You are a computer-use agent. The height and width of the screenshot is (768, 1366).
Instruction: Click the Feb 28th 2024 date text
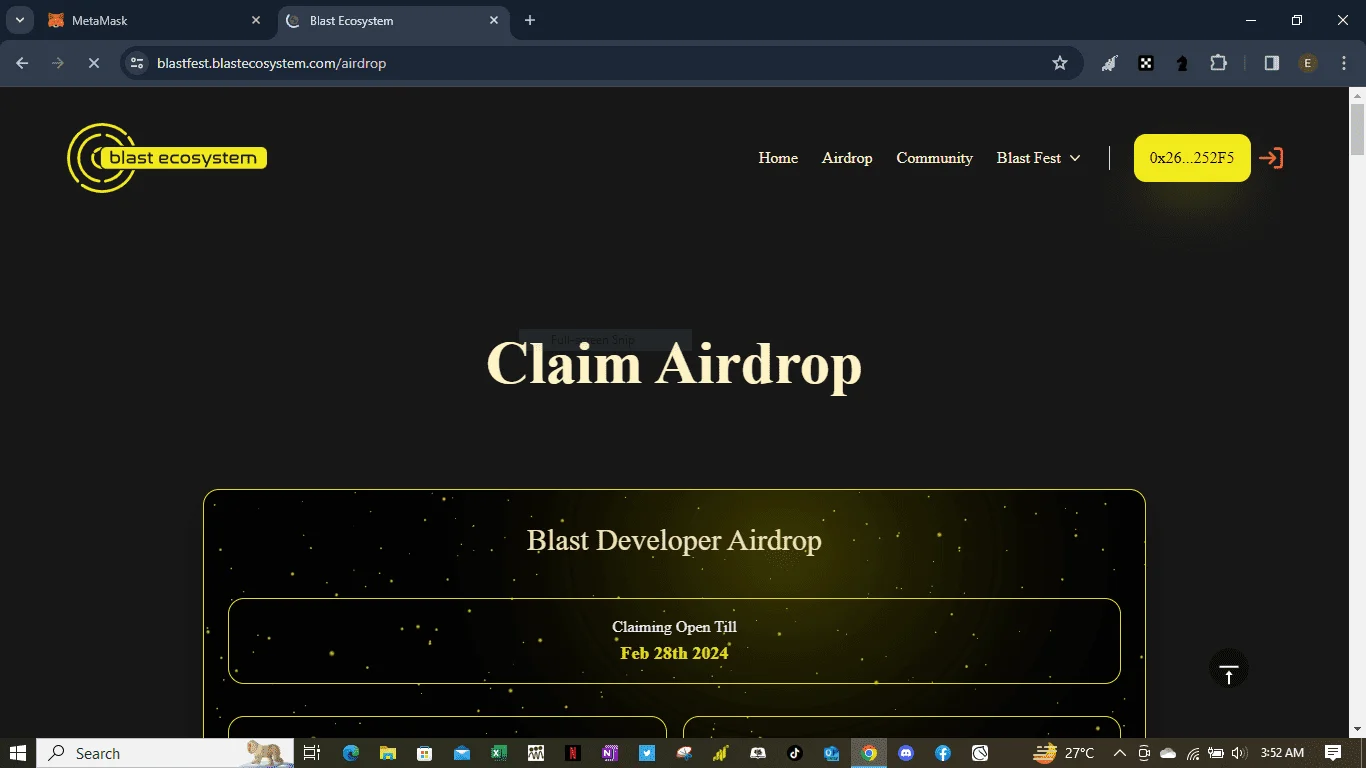coord(674,653)
